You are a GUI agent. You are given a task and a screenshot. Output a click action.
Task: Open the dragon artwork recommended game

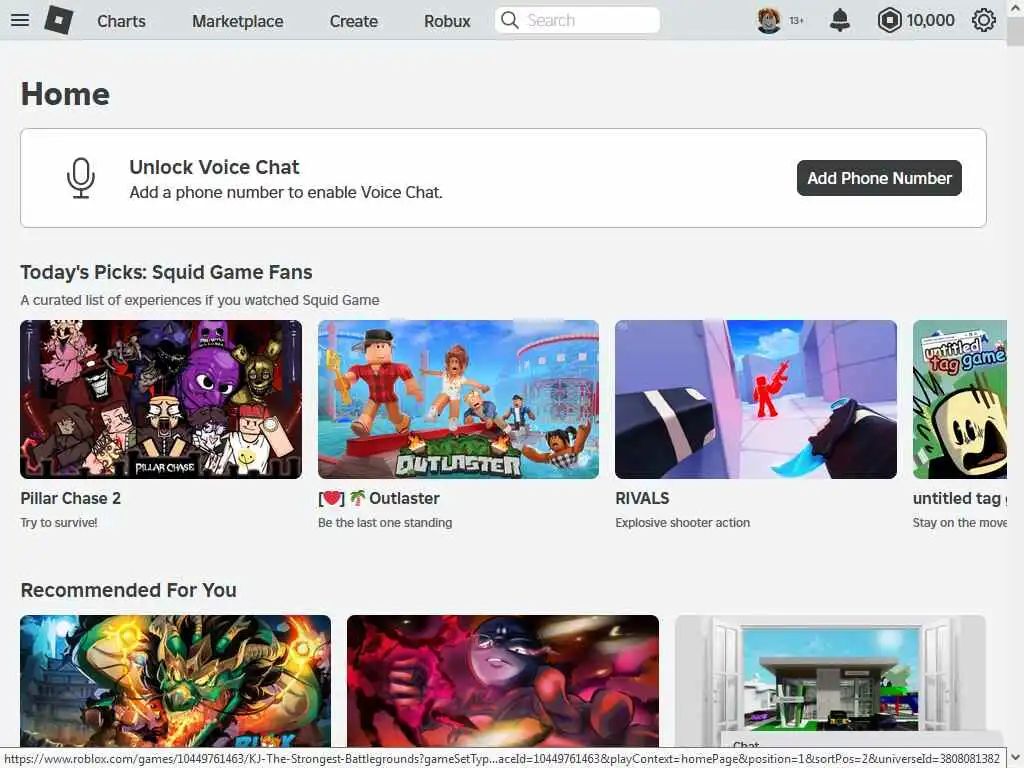176,680
